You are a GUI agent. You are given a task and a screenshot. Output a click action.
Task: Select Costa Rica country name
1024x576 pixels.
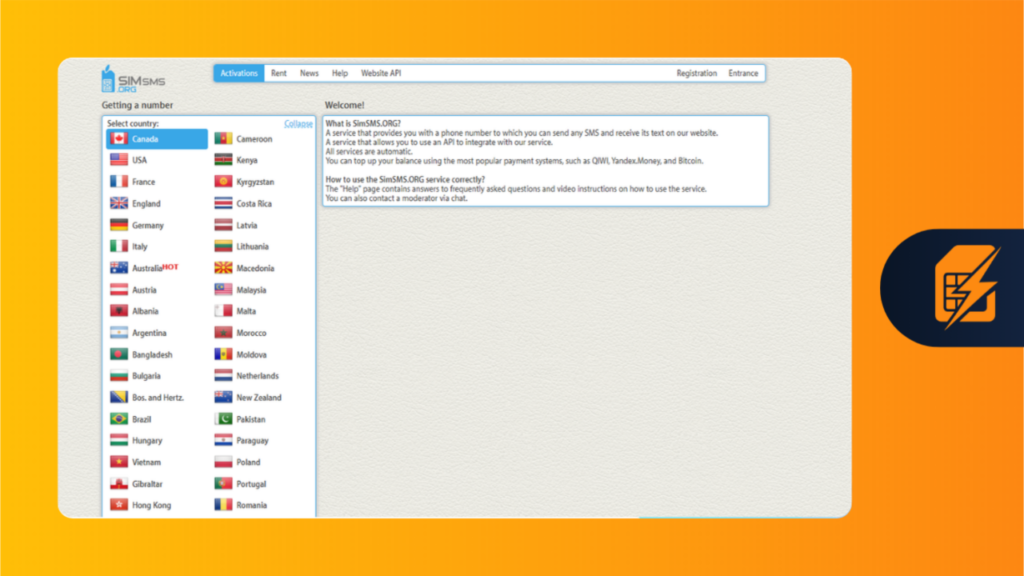coord(254,204)
